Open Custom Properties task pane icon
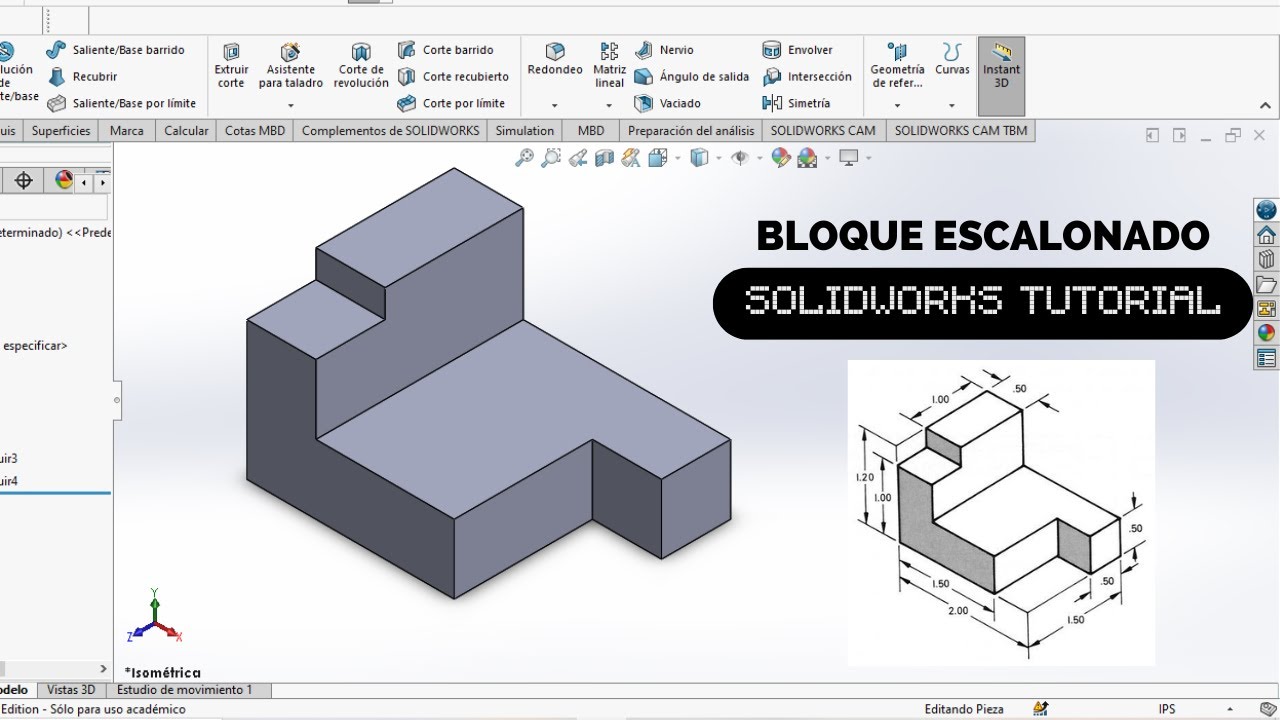 pos(1266,358)
